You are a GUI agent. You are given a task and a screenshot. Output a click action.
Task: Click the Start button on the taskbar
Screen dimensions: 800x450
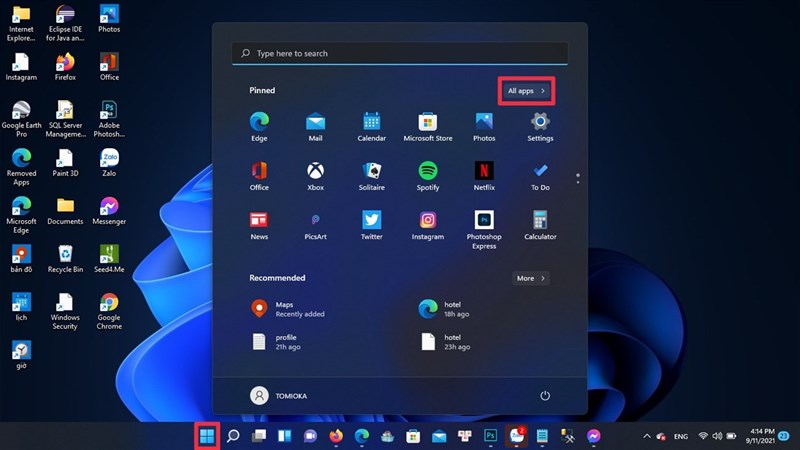207,436
